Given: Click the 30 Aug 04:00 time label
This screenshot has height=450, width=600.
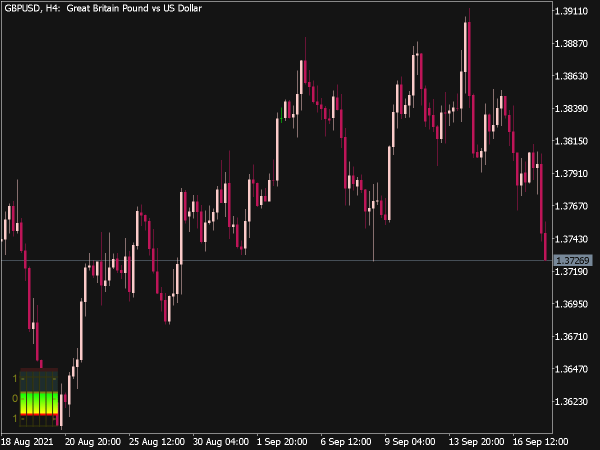Looking at the screenshot, I should click(x=221, y=442).
